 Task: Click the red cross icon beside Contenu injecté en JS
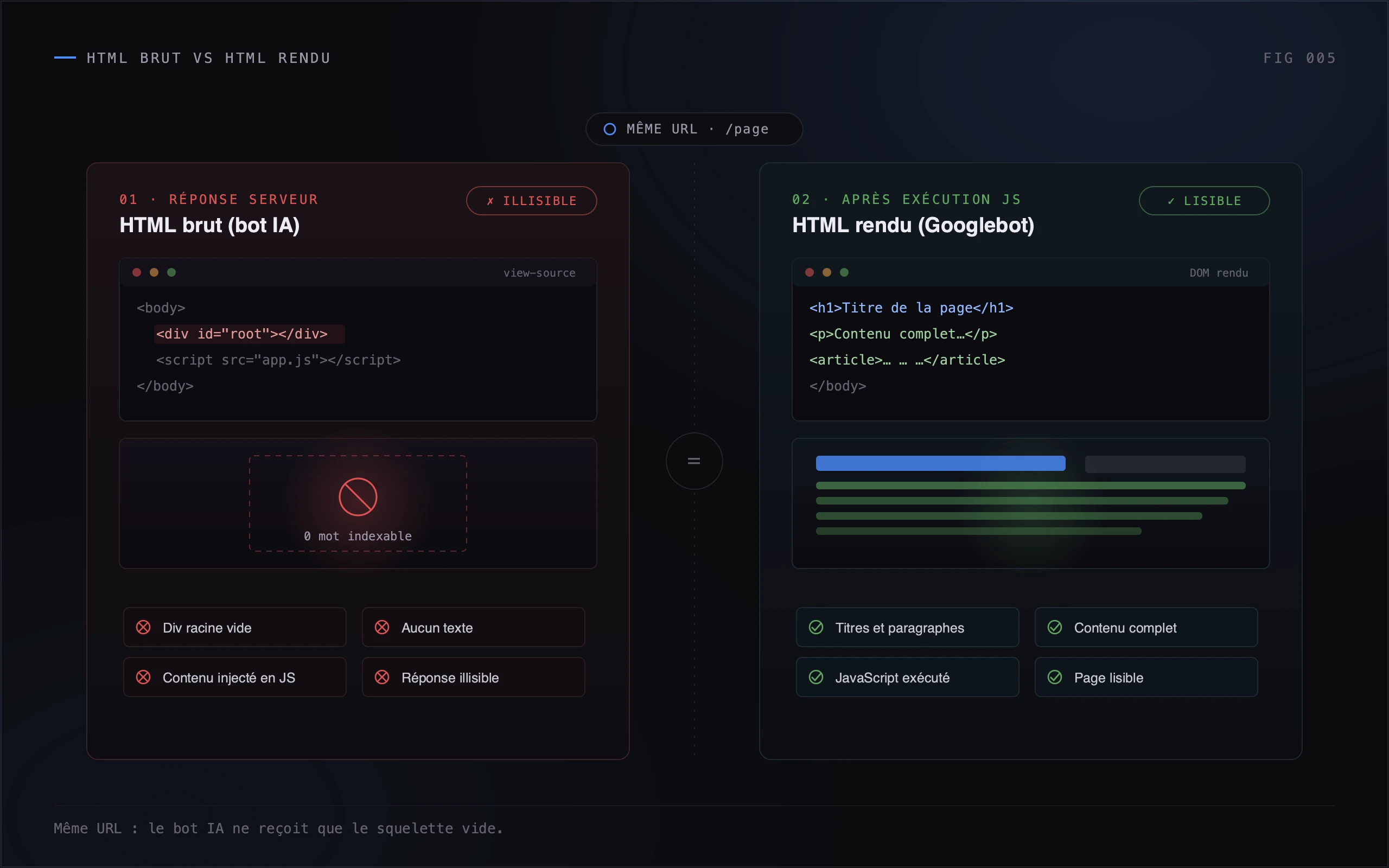(143, 678)
